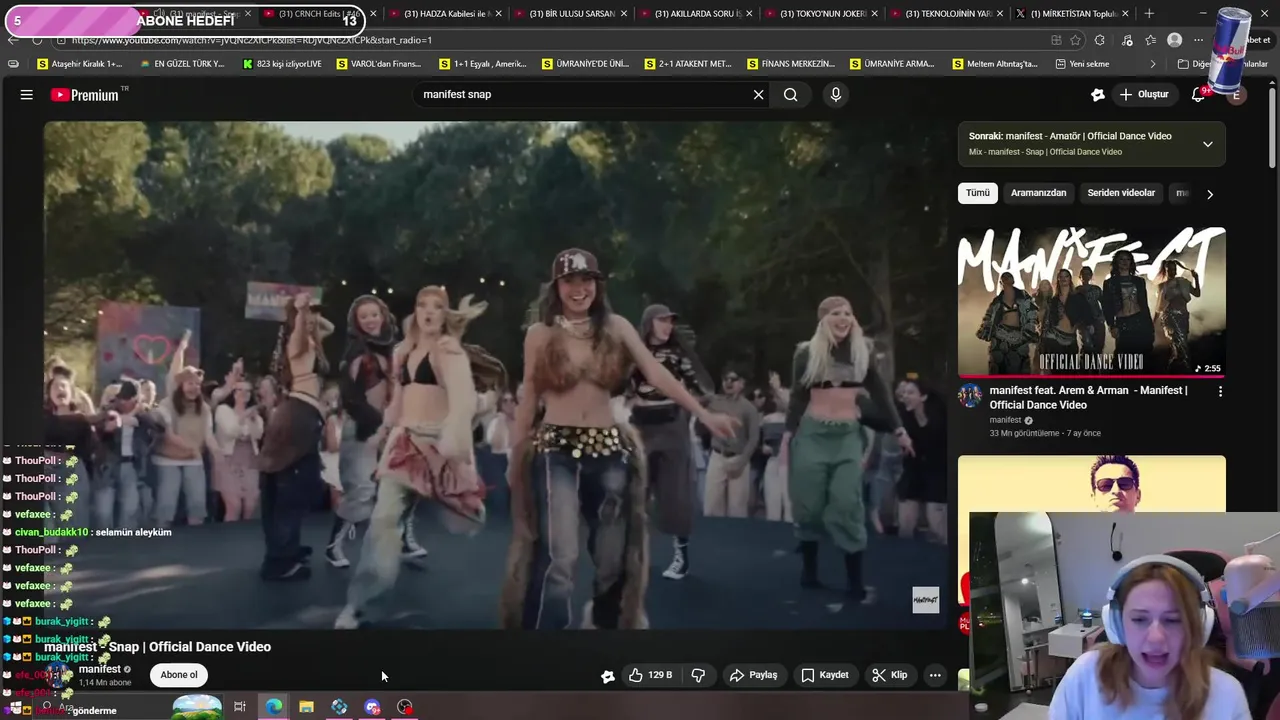Select the Seriden videolar filter chip
Screen dimensions: 1280x720
(x=1121, y=193)
